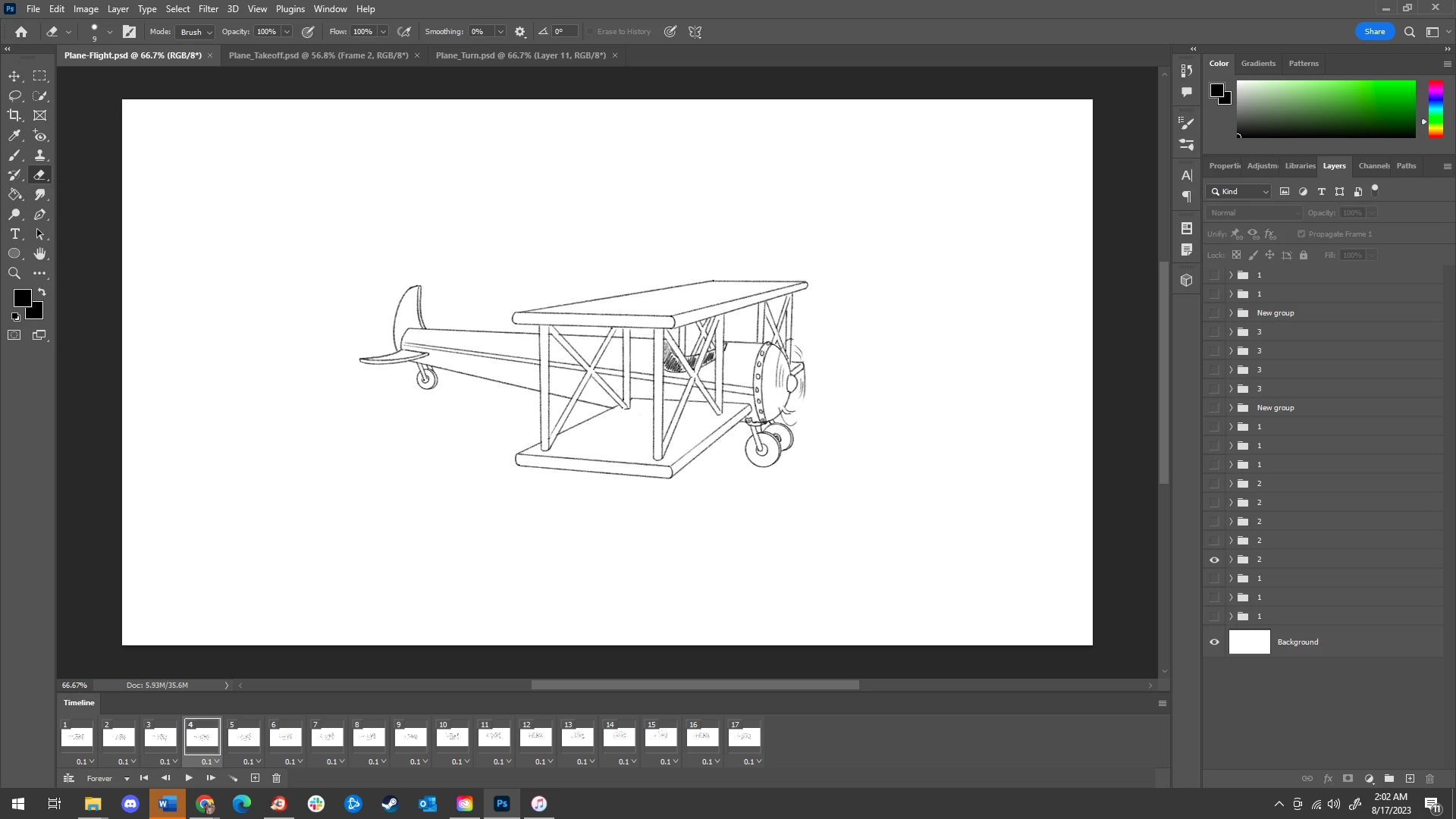Switch to the Plane_Turn.psd document tab
Image resolution: width=1456 pixels, height=819 pixels.
tap(520, 55)
